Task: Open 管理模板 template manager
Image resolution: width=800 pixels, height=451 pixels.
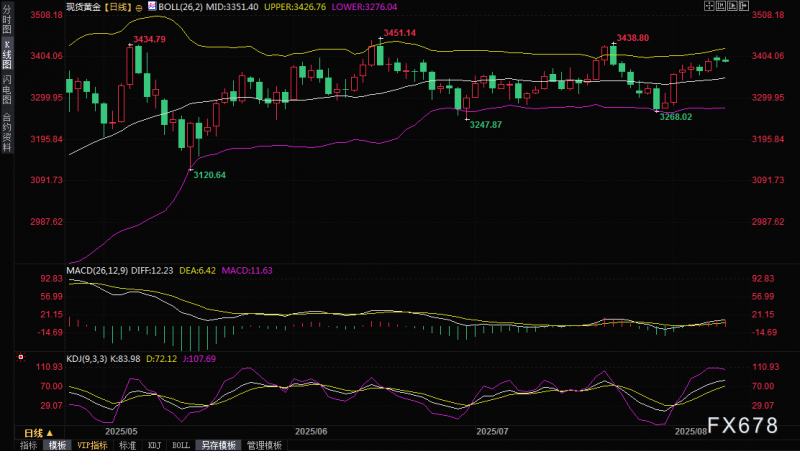Action: coord(264,445)
